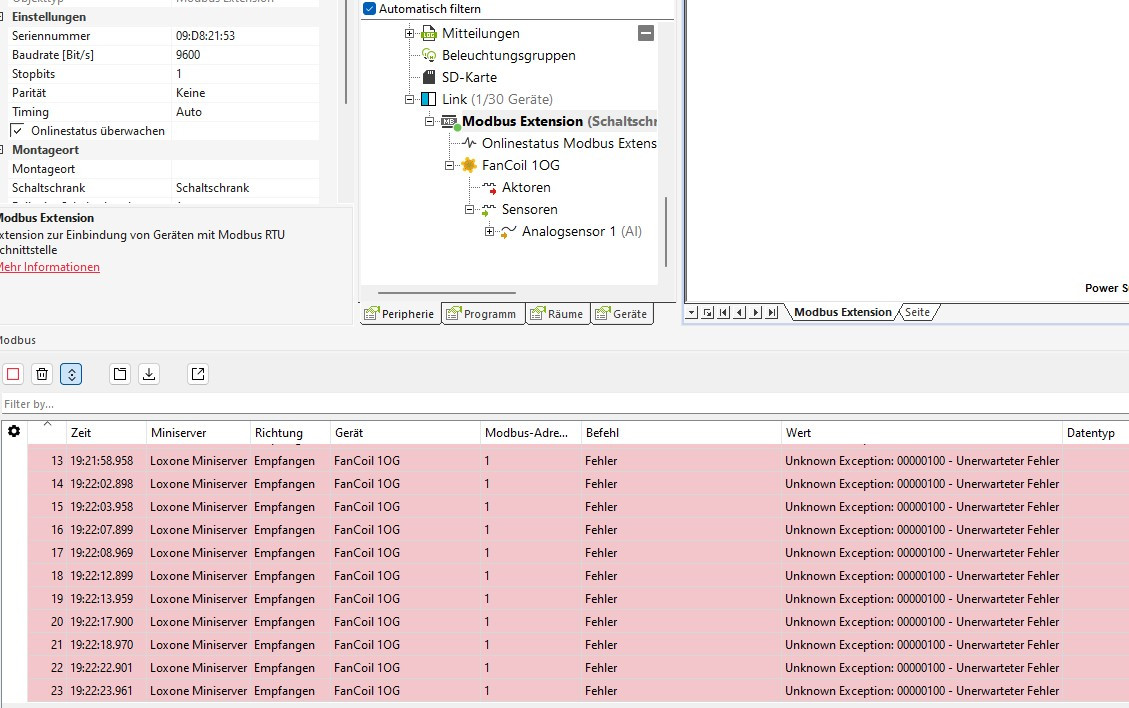This screenshot has width=1129, height=708.
Task: Expand the Analogsensor 1 tree node
Action: (x=490, y=231)
